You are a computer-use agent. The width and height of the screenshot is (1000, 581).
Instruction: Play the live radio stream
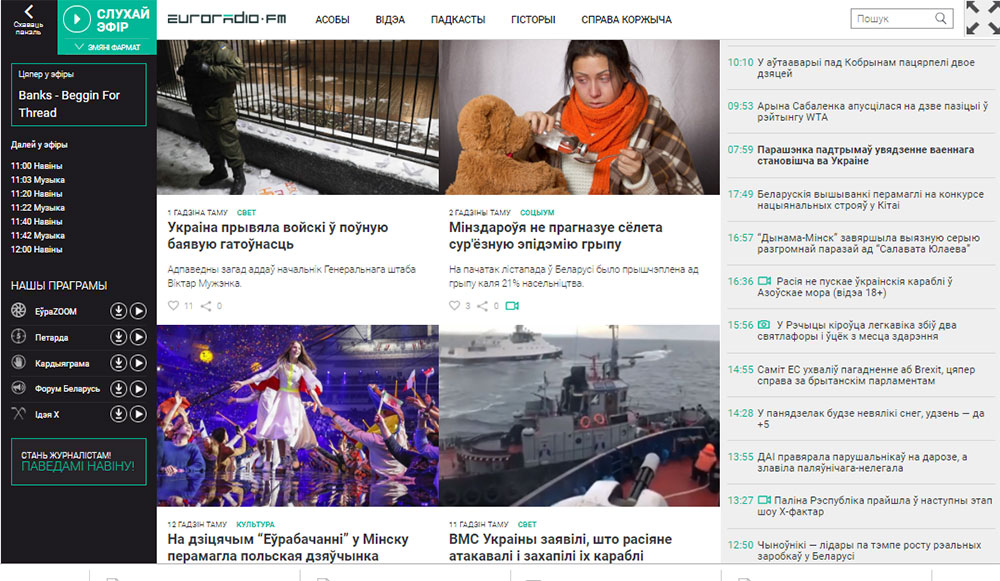point(78,20)
